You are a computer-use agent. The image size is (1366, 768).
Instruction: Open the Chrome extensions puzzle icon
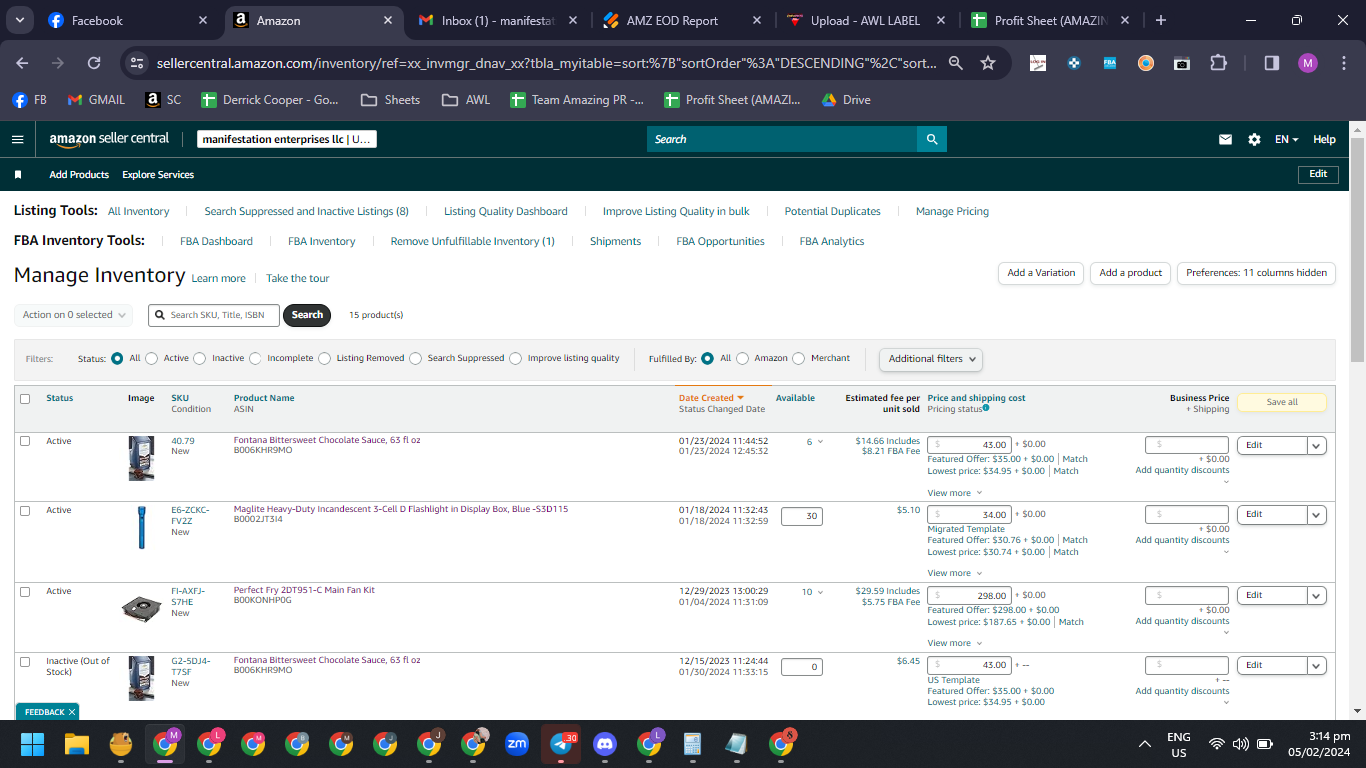(1218, 63)
